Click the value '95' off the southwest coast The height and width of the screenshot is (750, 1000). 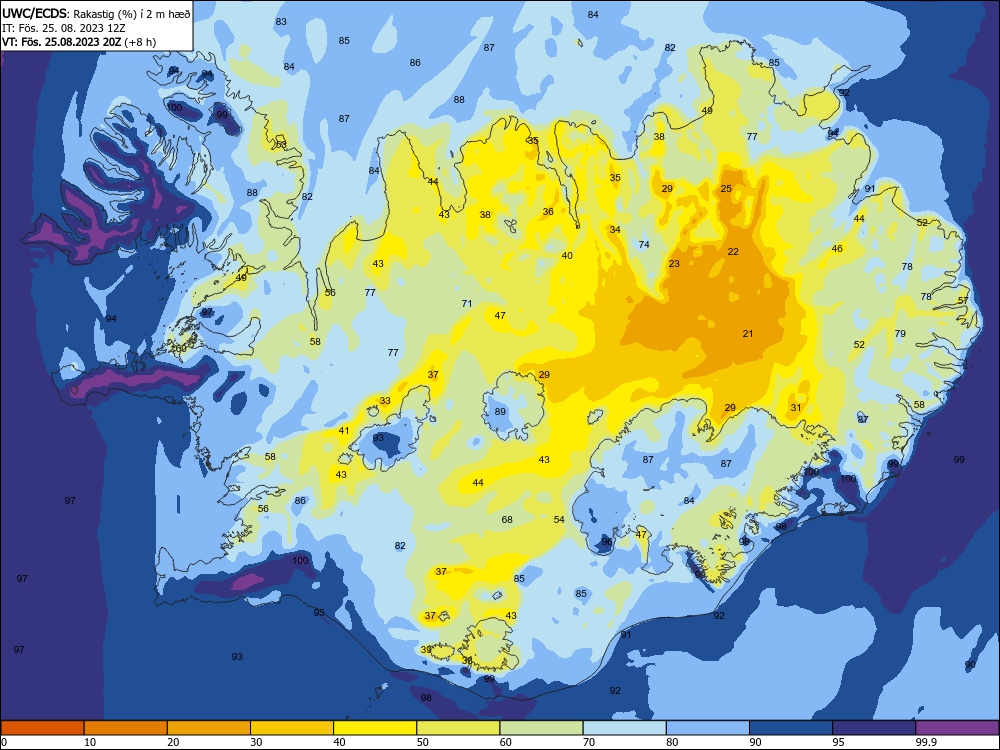(x=319, y=612)
